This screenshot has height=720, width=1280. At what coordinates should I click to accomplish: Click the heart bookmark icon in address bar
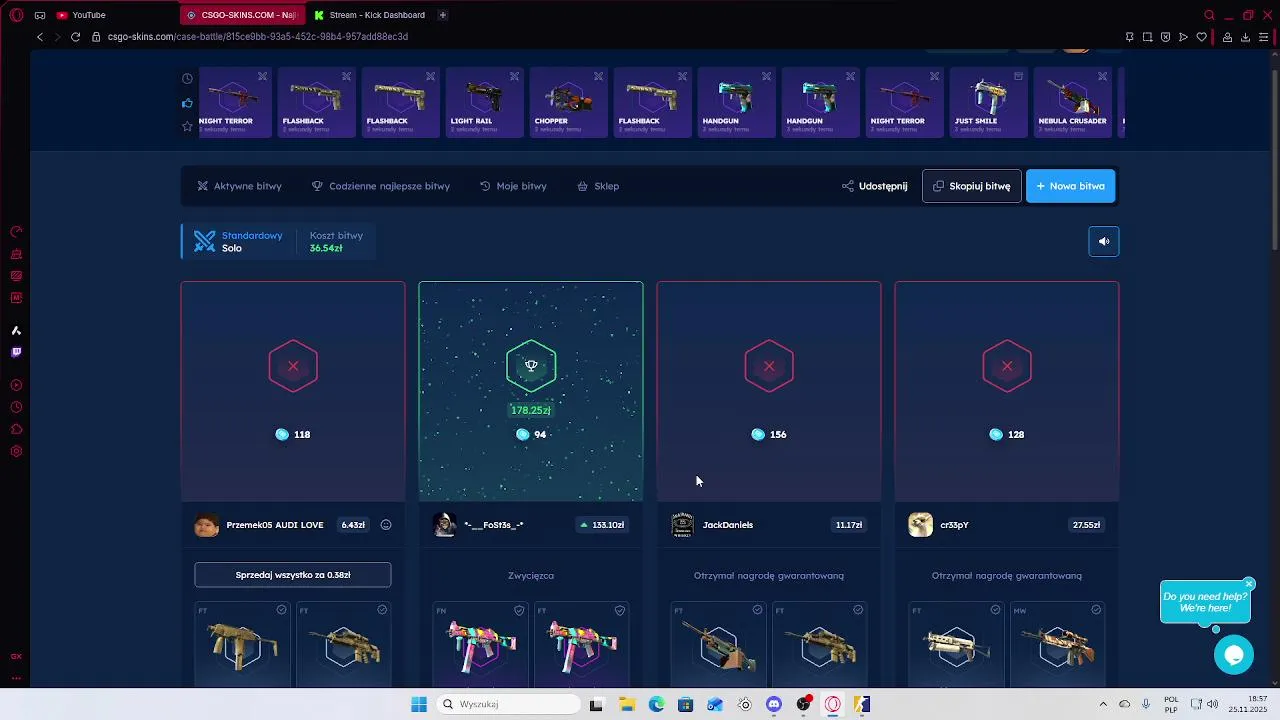1201,37
